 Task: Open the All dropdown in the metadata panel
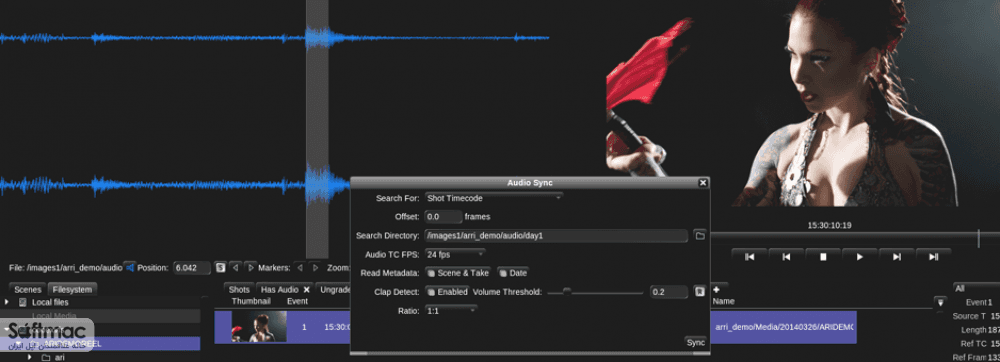(976, 289)
